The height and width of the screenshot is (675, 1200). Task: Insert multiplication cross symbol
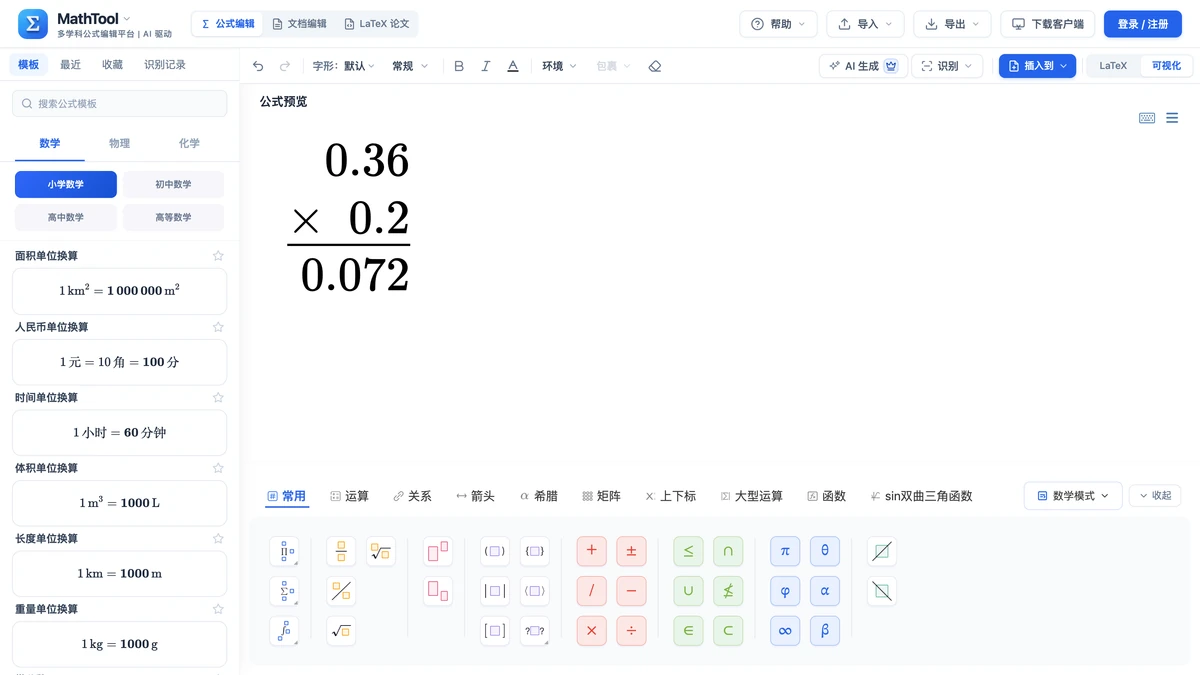pos(592,631)
